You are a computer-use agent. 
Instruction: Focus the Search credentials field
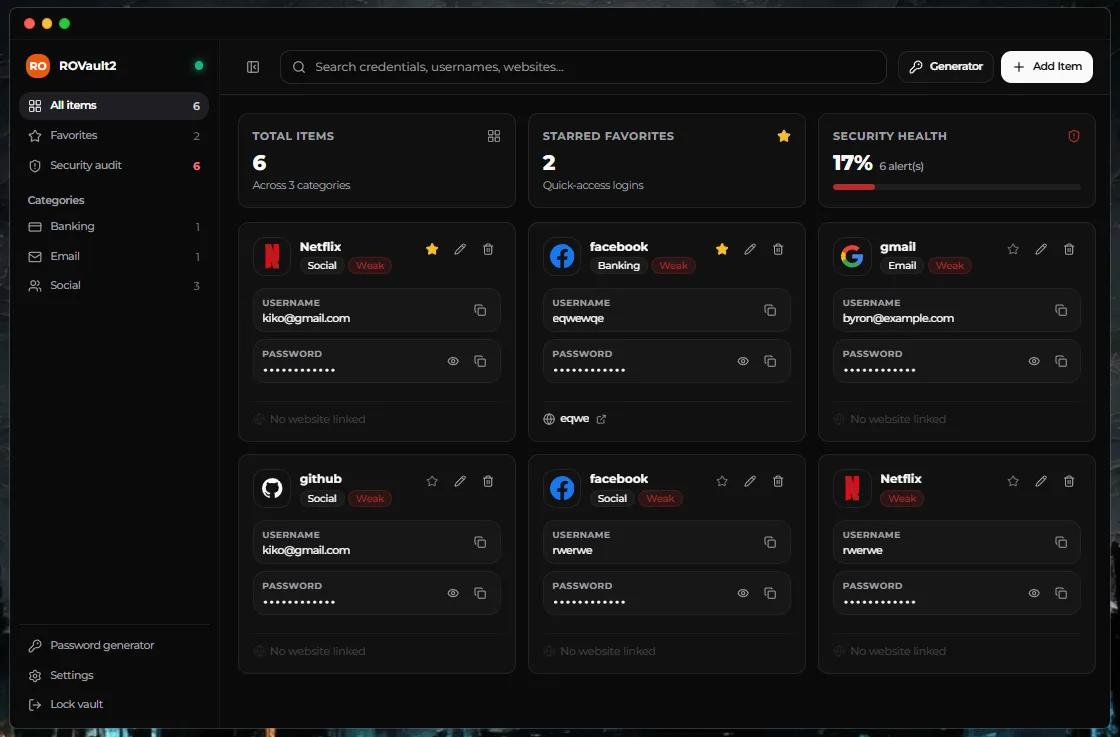click(x=583, y=66)
